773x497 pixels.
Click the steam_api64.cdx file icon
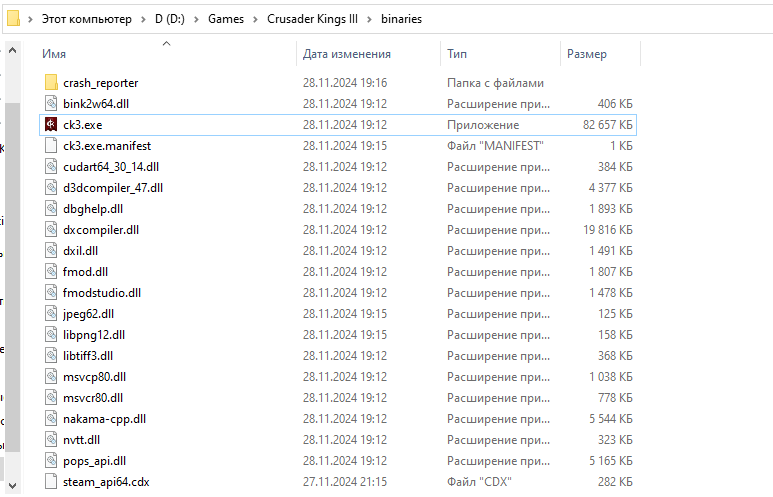pos(51,481)
